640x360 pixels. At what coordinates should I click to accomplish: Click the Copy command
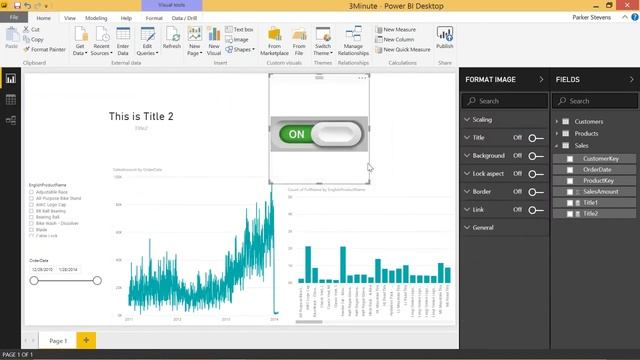tap(33, 40)
